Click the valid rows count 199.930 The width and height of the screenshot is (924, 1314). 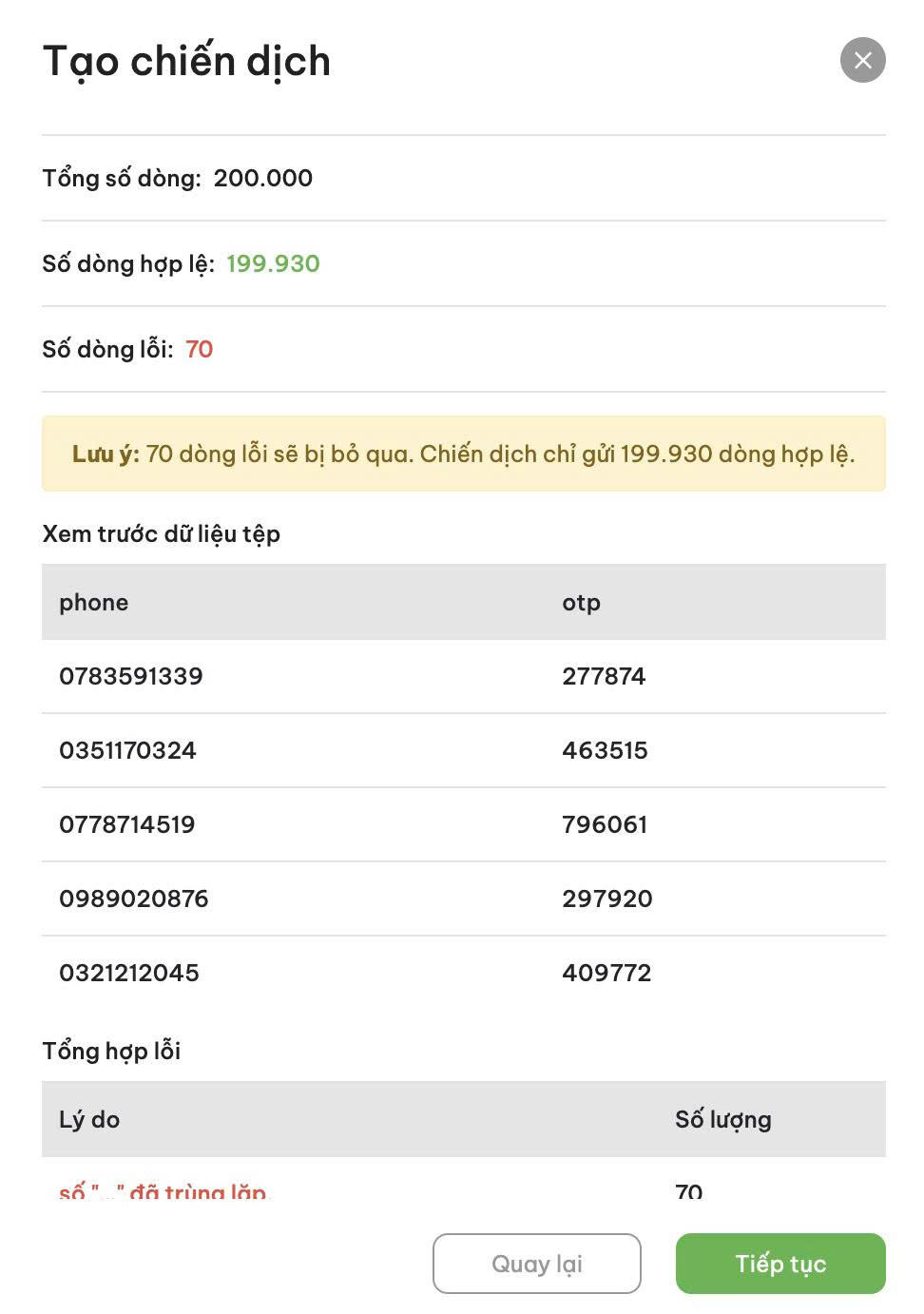click(x=273, y=263)
